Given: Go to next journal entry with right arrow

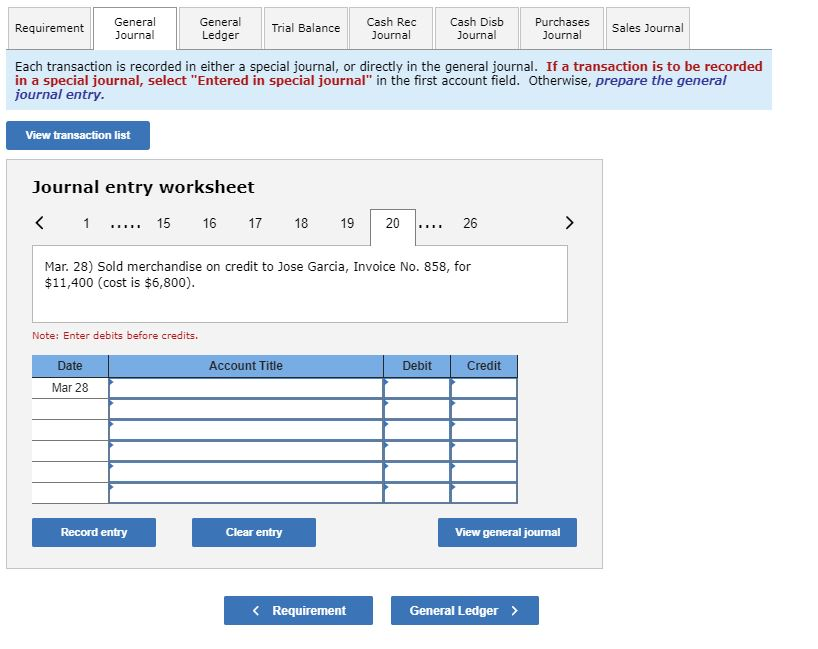Looking at the screenshot, I should click(569, 223).
